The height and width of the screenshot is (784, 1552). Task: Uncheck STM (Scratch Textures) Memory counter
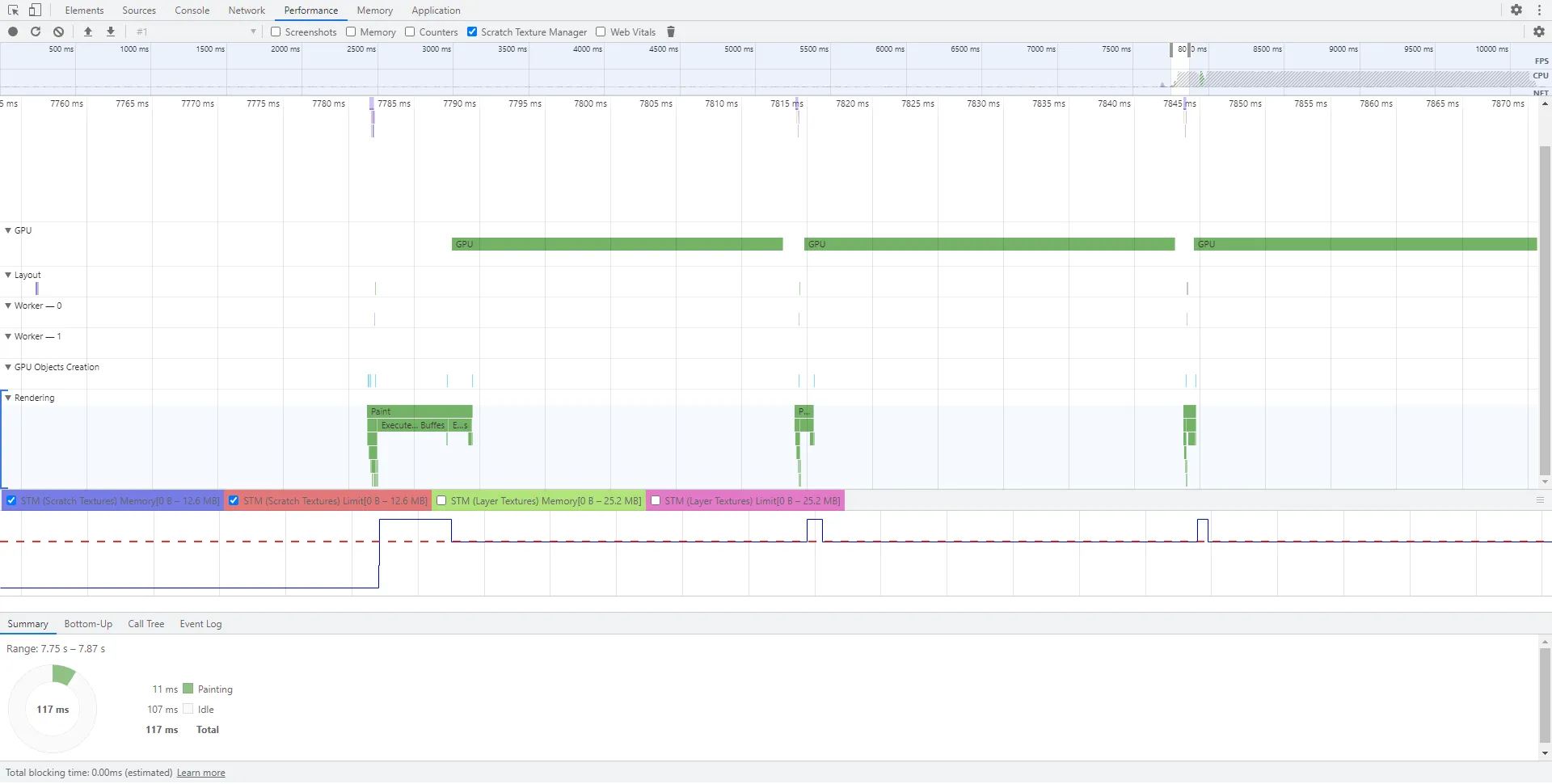pos(11,500)
